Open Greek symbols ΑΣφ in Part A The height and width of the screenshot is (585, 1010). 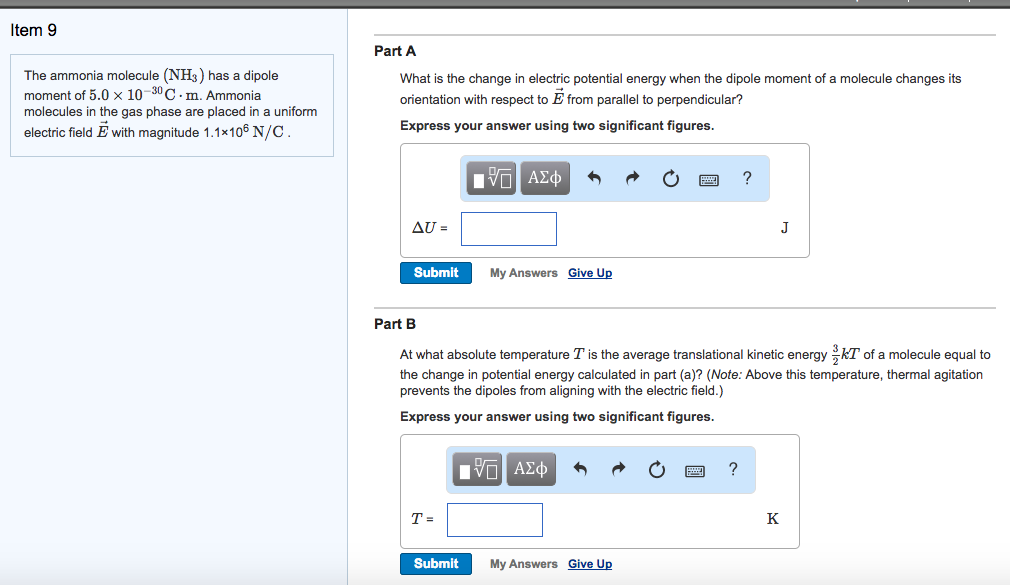coord(545,177)
